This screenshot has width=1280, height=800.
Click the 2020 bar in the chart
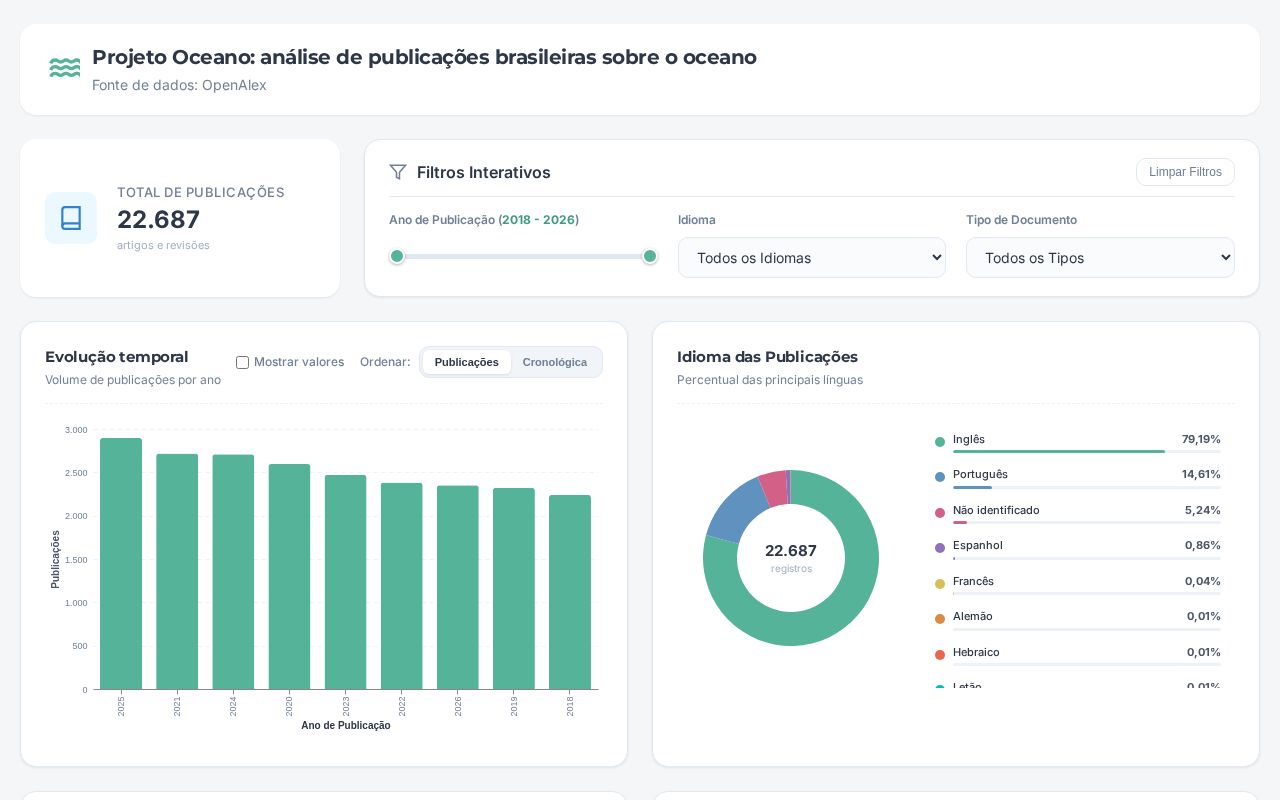coord(289,577)
